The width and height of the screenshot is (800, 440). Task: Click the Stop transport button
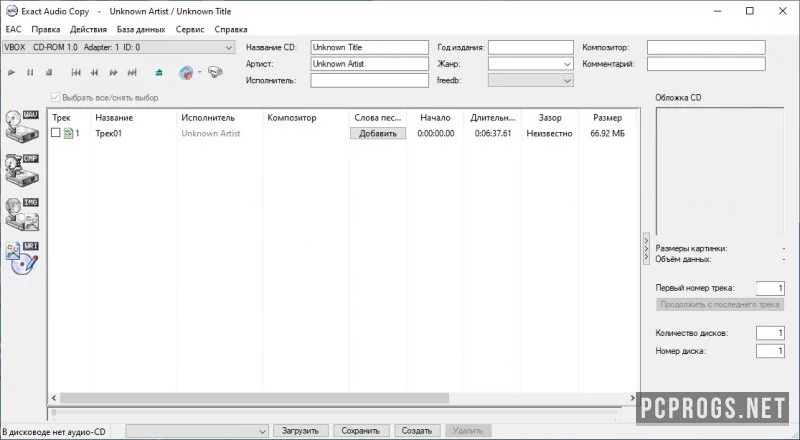49,72
